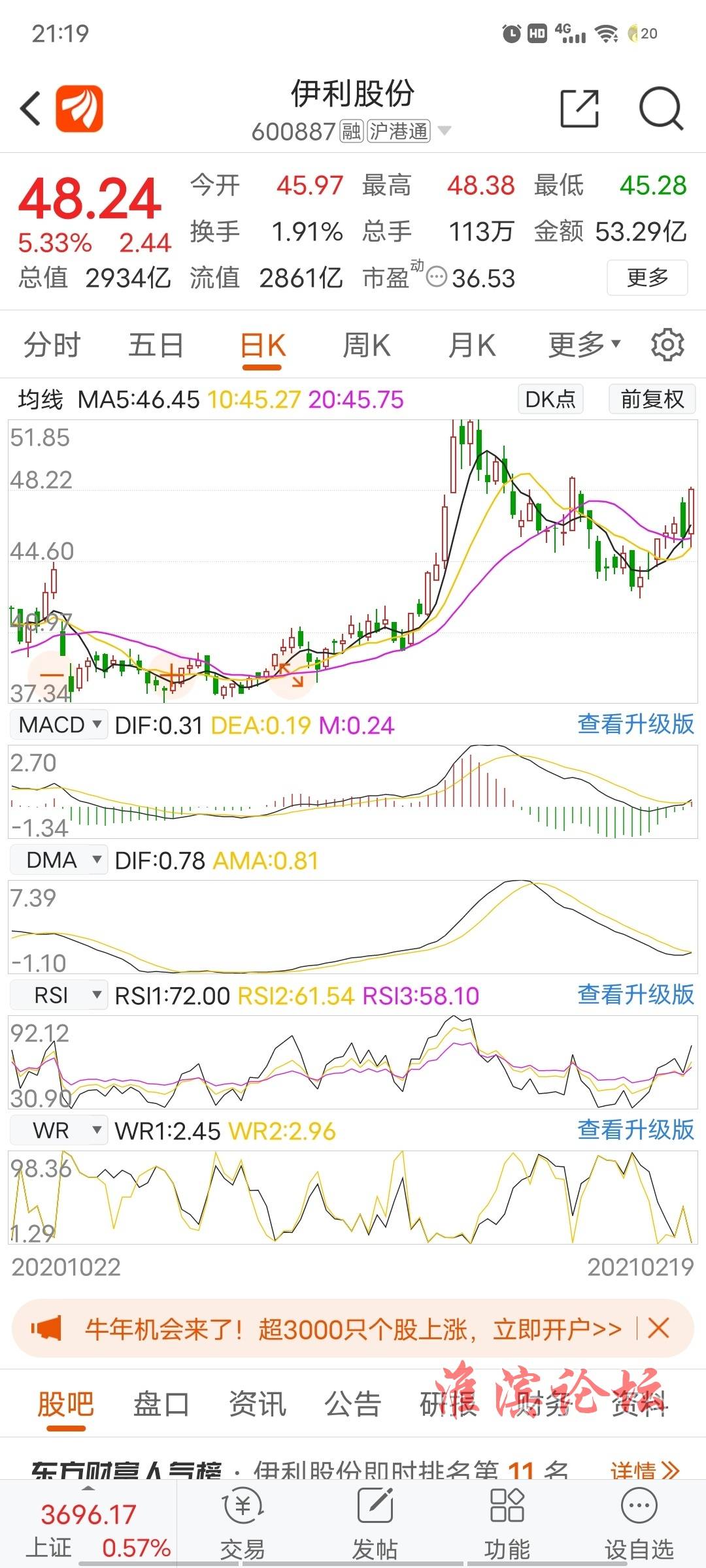Open the RSI indicator selector
706x1568 pixels.
[x=59, y=995]
